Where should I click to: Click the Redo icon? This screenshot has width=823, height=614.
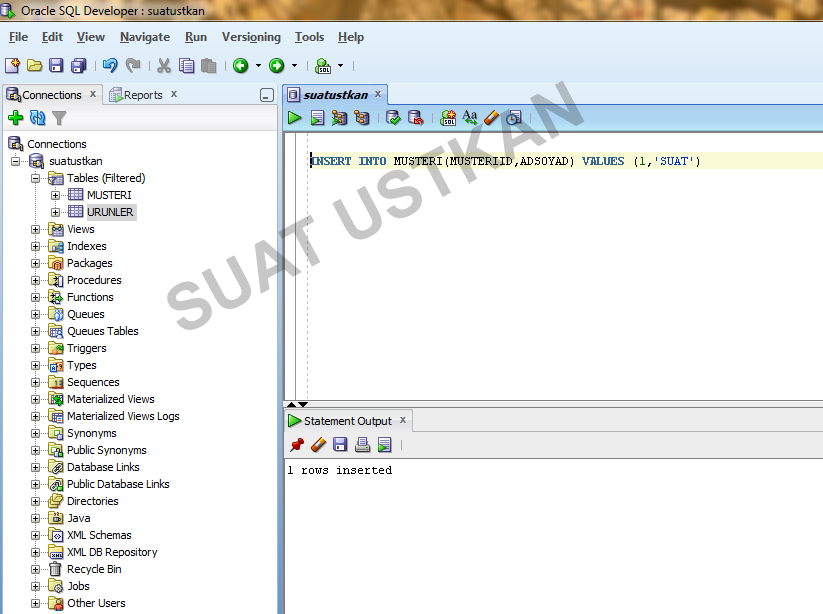tap(133, 66)
